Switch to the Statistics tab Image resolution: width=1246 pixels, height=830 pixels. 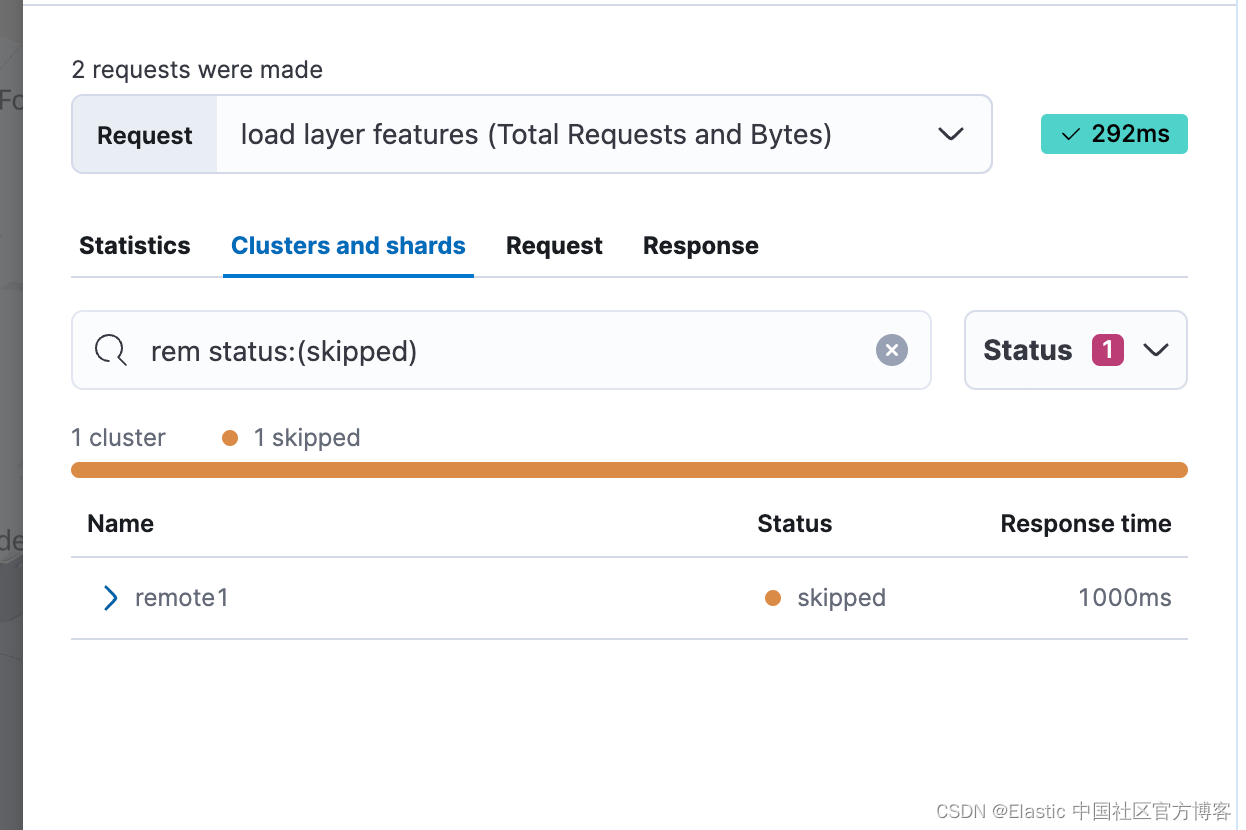pyautogui.click(x=134, y=245)
